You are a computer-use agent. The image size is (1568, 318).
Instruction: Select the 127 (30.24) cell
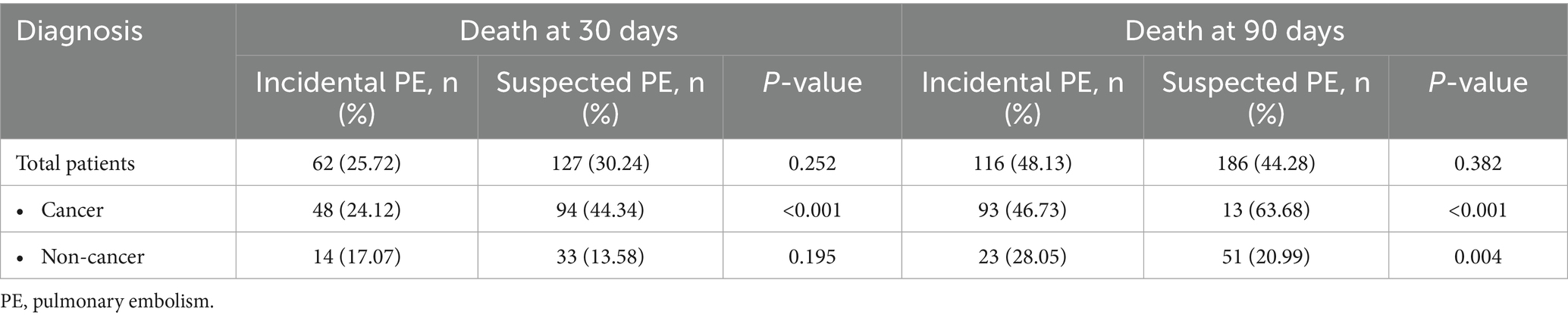(600, 164)
